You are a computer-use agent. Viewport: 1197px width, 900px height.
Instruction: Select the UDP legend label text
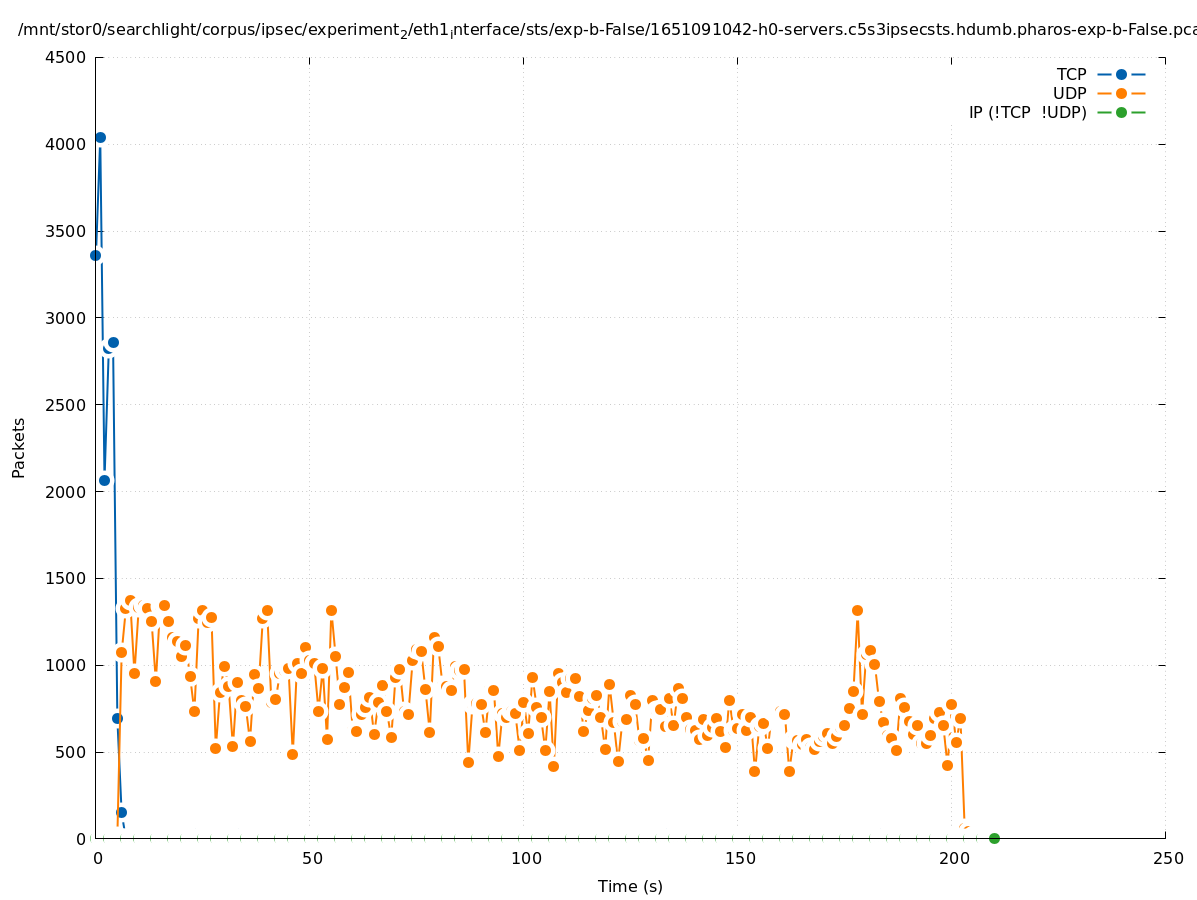(x=1069, y=93)
